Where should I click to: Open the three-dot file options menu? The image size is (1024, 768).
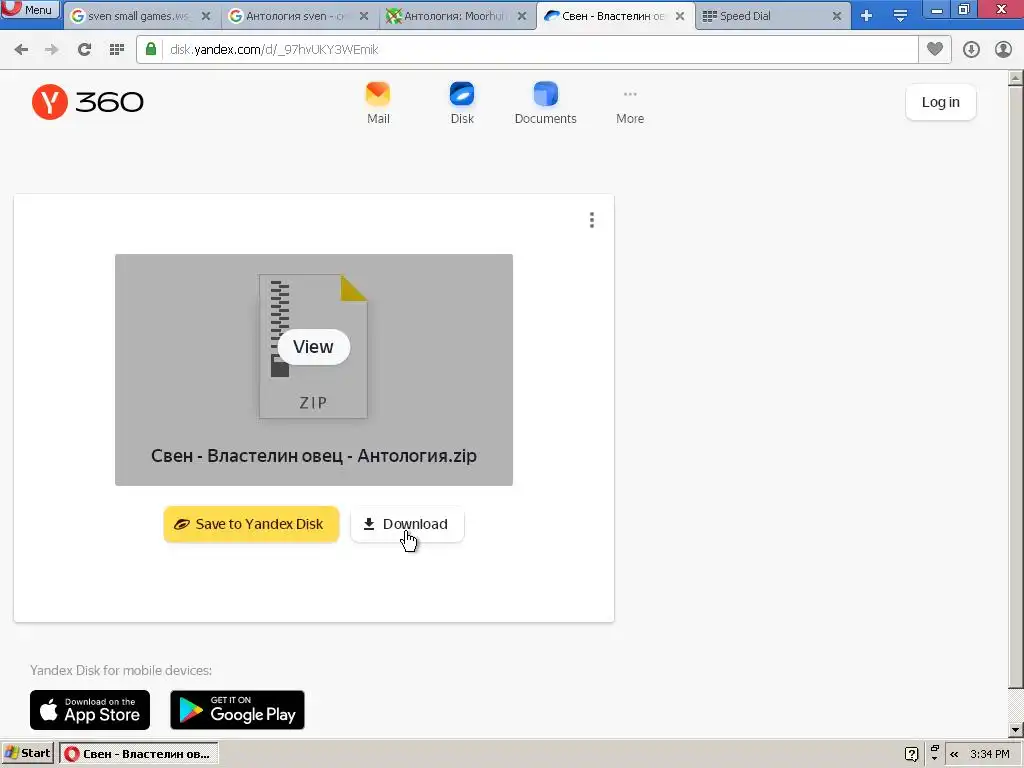tap(592, 220)
